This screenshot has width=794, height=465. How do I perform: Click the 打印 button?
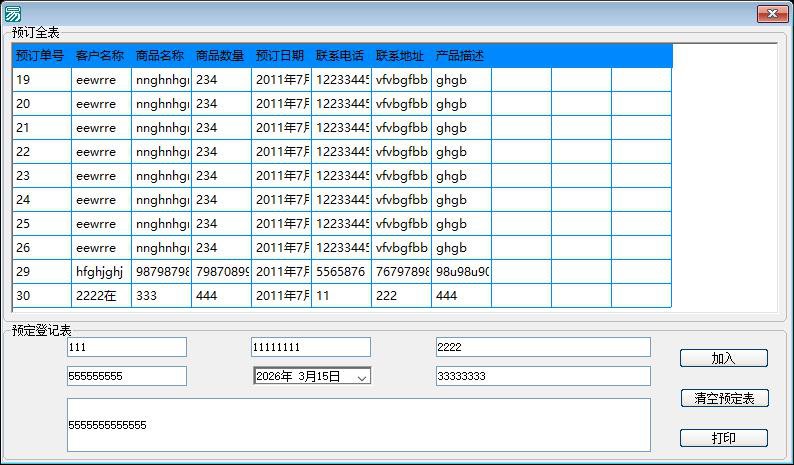[x=723, y=438]
